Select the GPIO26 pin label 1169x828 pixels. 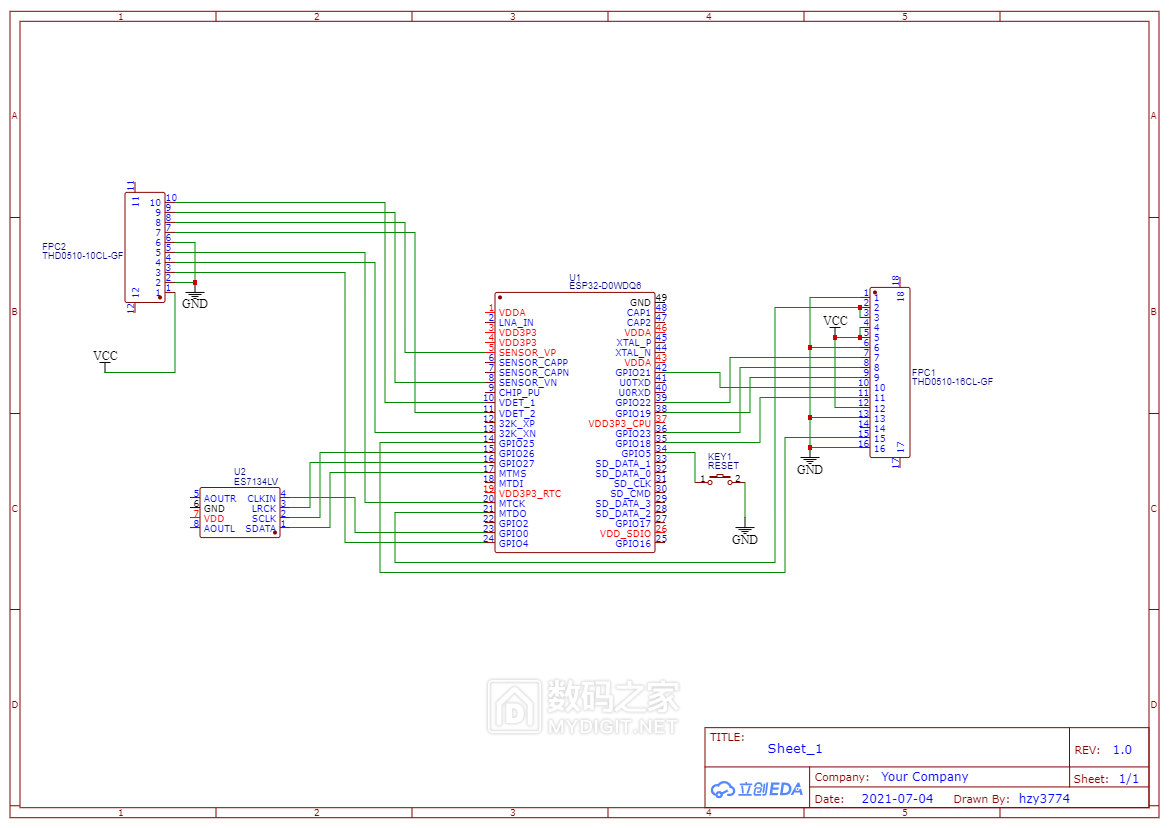(516, 453)
